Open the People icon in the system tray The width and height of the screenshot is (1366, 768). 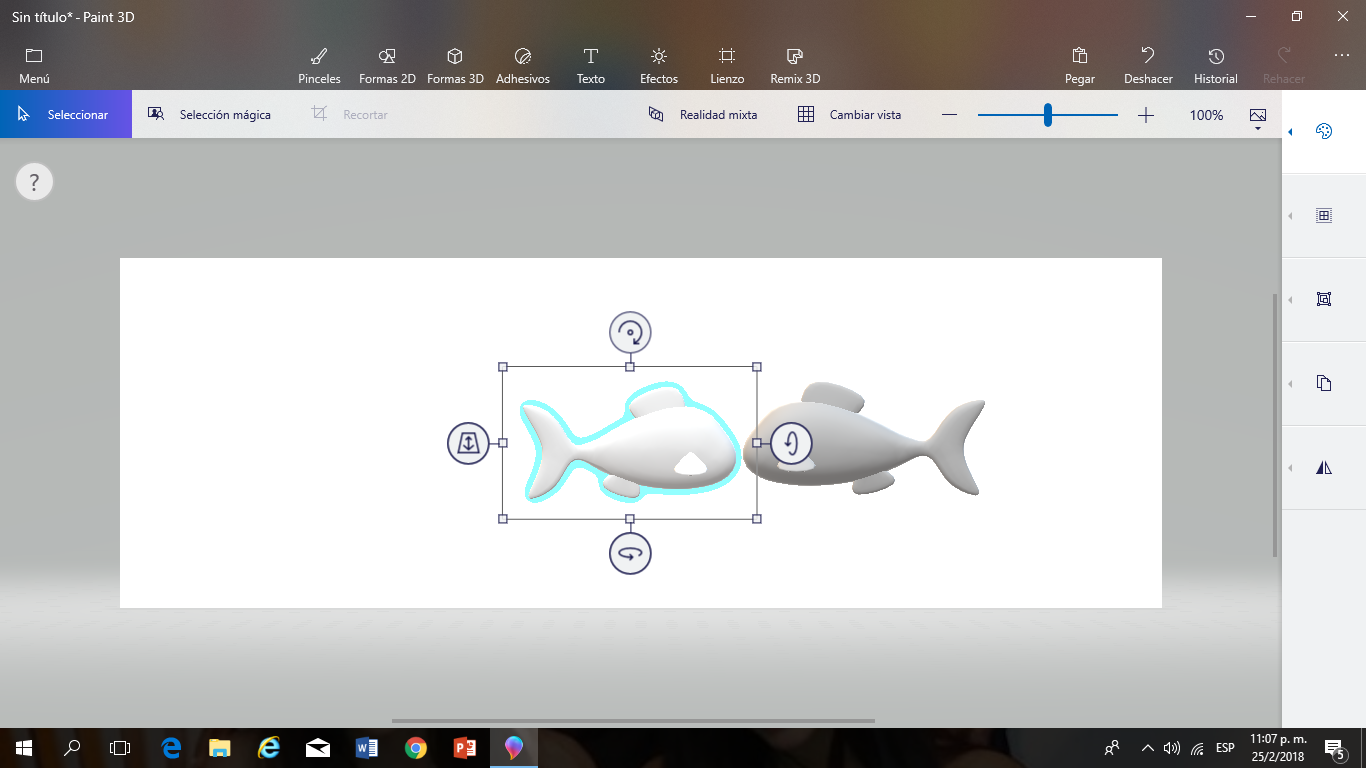[x=1112, y=748]
